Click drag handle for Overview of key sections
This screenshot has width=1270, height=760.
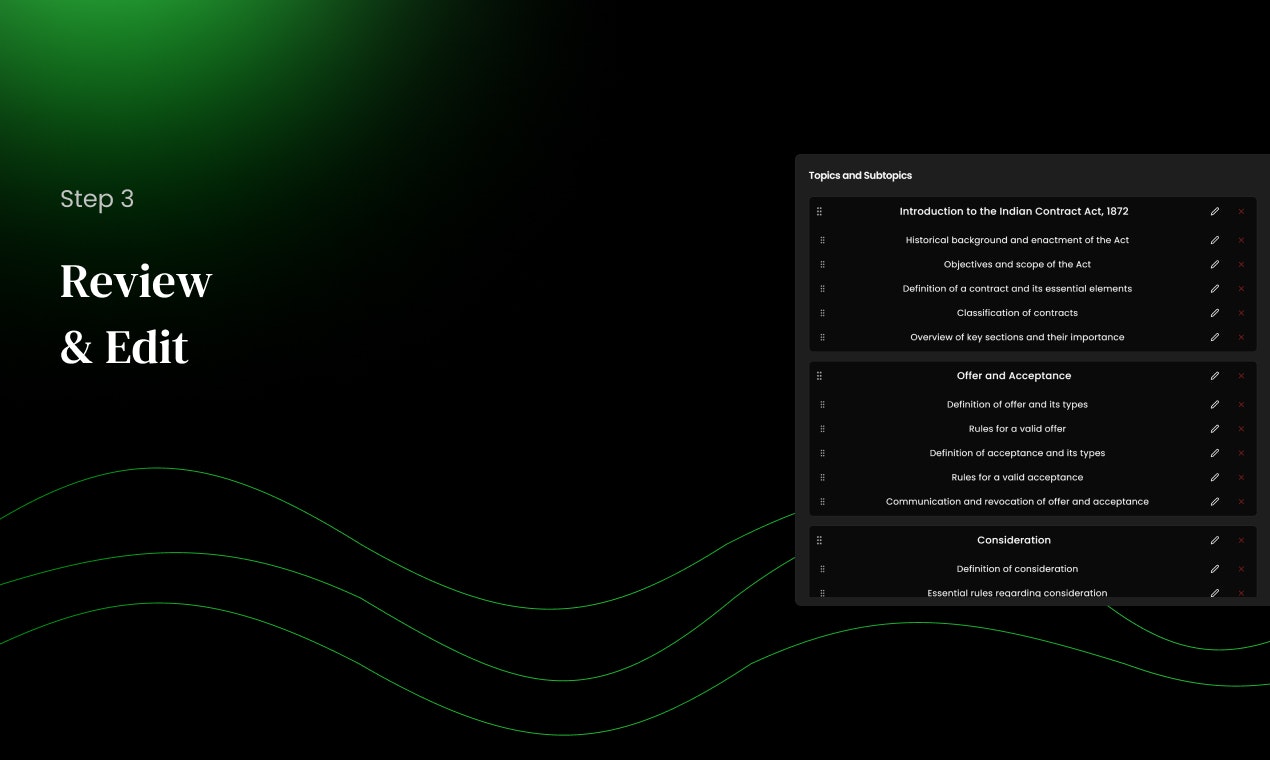coord(822,337)
